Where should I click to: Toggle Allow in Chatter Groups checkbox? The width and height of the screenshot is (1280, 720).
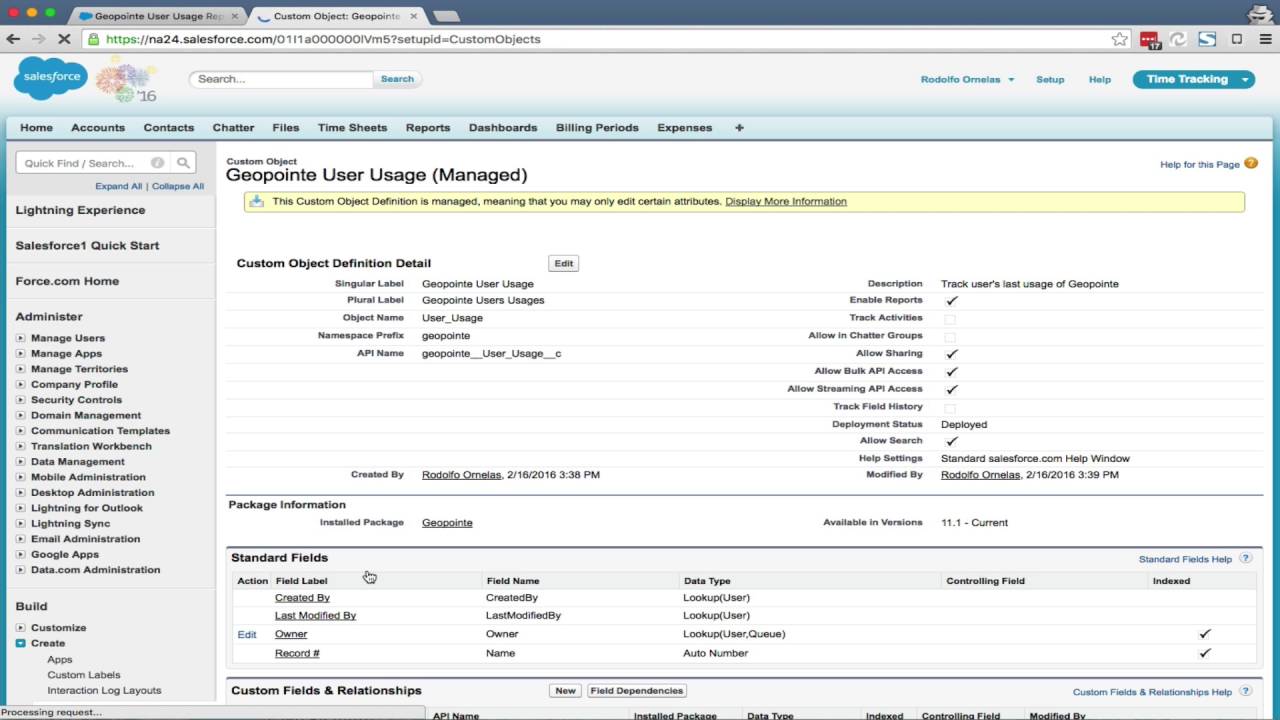950,337
